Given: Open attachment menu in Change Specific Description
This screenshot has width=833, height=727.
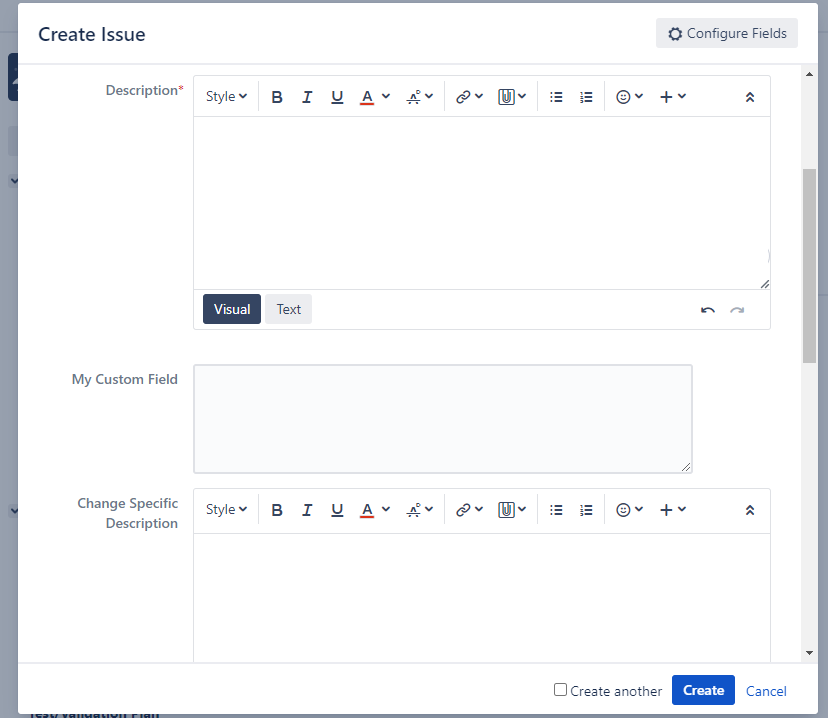Looking at the screenshot, I should pyautogui.click(x=512, y=512).
